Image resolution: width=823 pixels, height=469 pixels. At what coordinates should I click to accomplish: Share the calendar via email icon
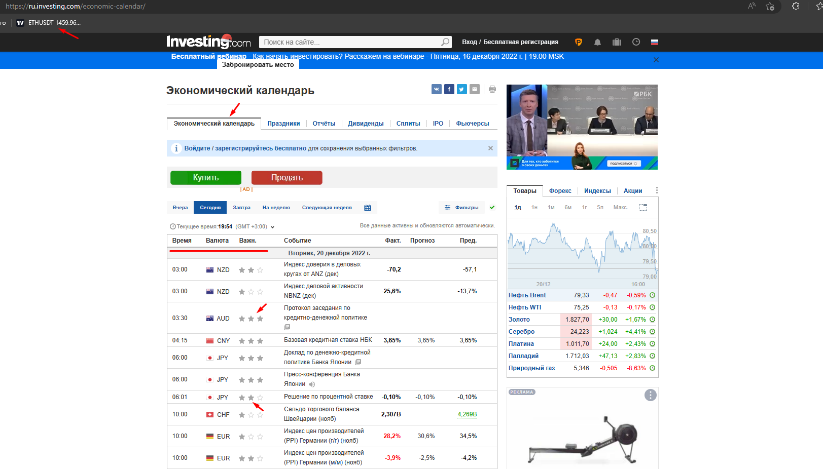tap(474, 89)
